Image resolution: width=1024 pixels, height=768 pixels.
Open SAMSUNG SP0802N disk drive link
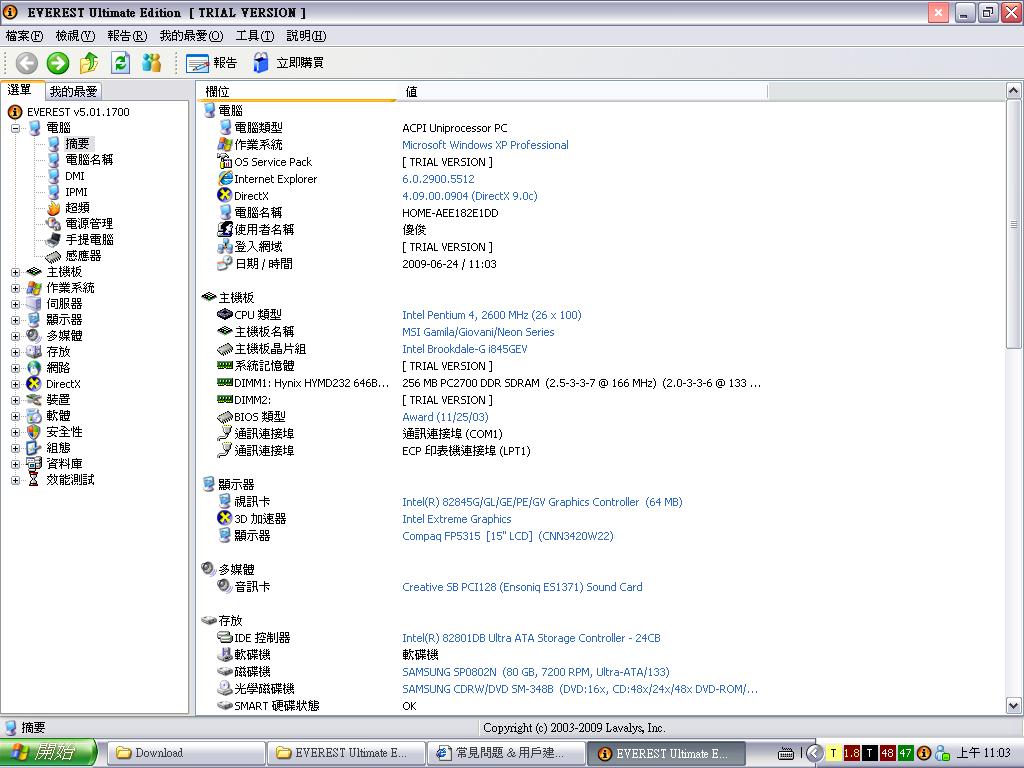(536, 672)
